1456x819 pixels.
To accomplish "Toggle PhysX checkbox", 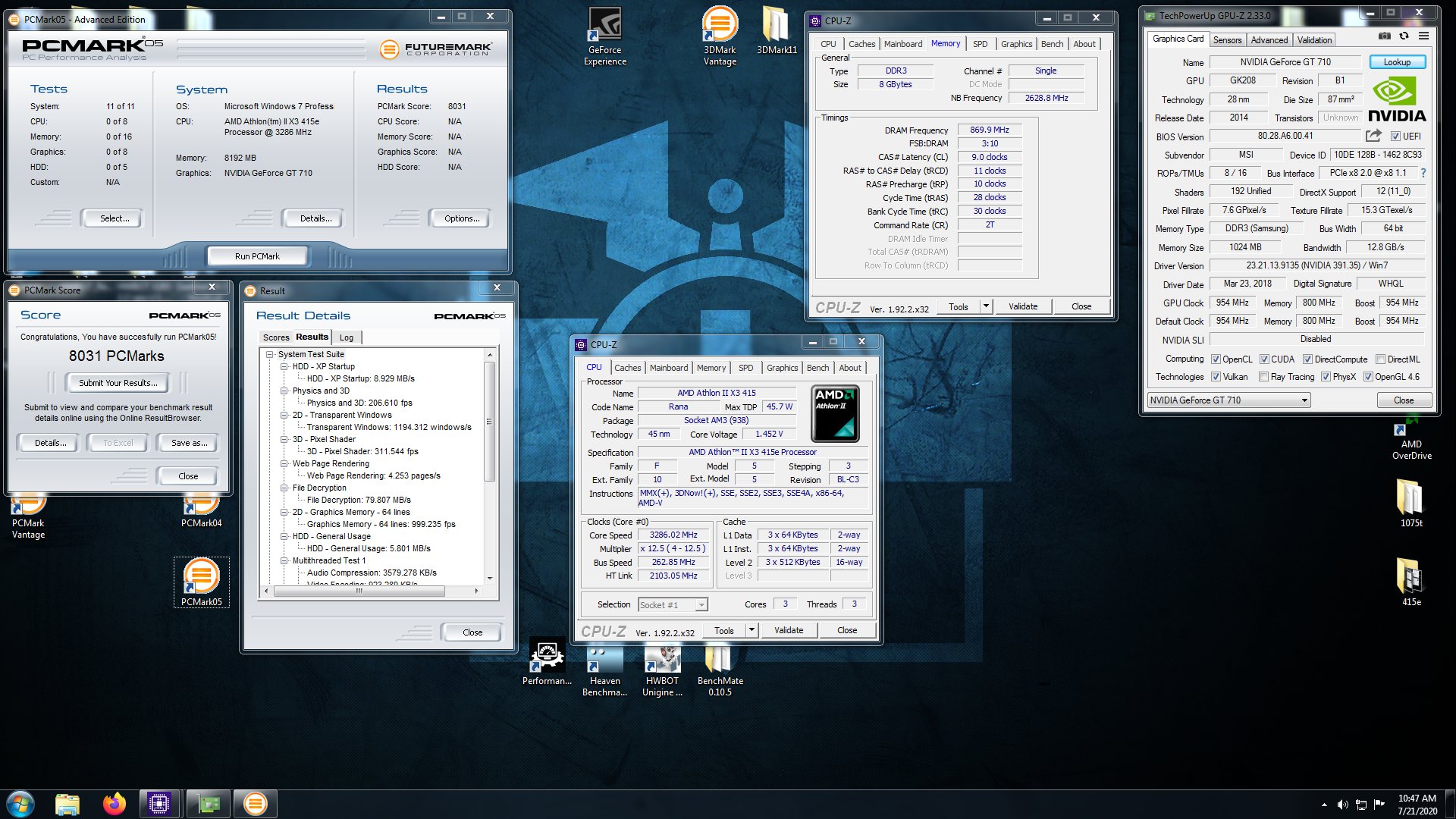I will [1326, 377].
